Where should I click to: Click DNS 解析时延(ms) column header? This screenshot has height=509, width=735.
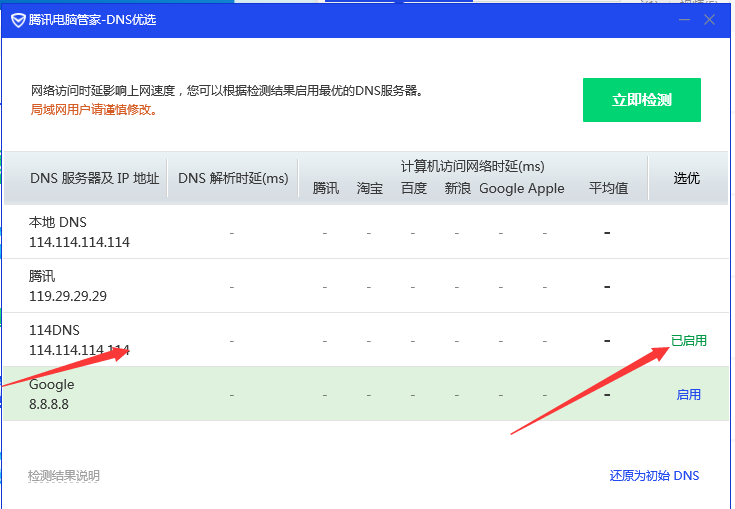point(233,178)
